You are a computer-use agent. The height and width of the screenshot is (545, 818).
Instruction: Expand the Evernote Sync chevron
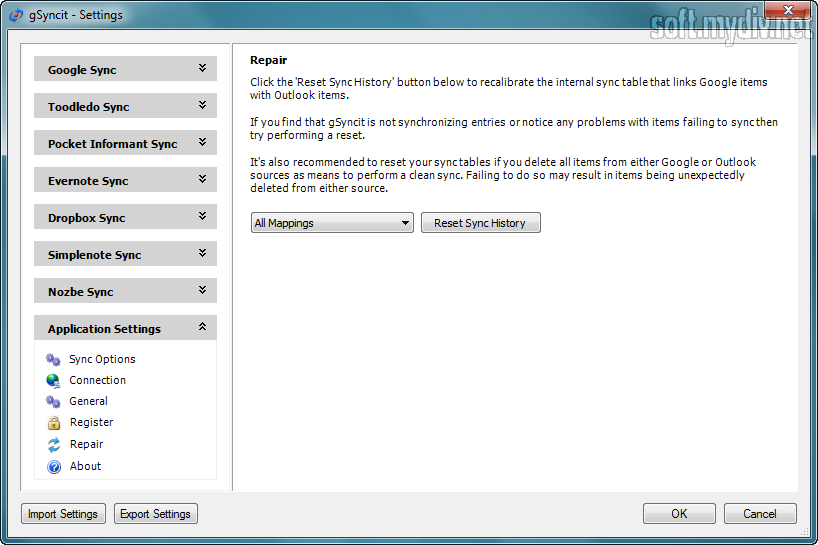[x=202, y=180]
